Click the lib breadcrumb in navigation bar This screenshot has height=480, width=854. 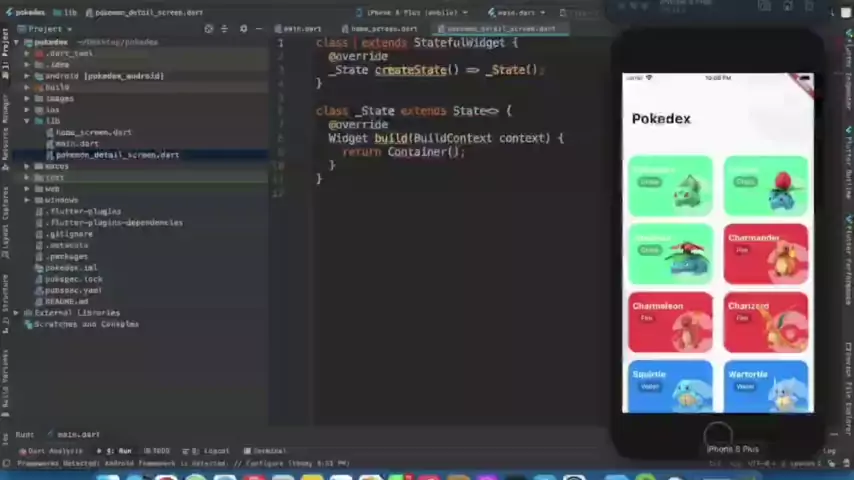click(x=65, y=12)
